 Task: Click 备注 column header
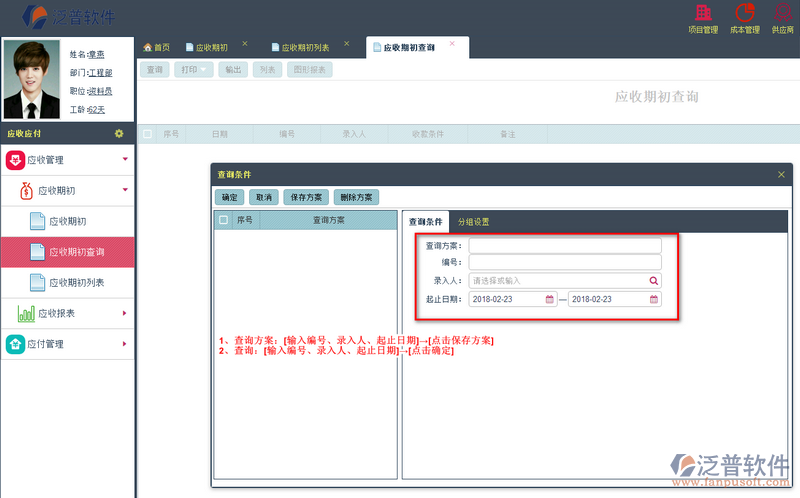point(508,134)
